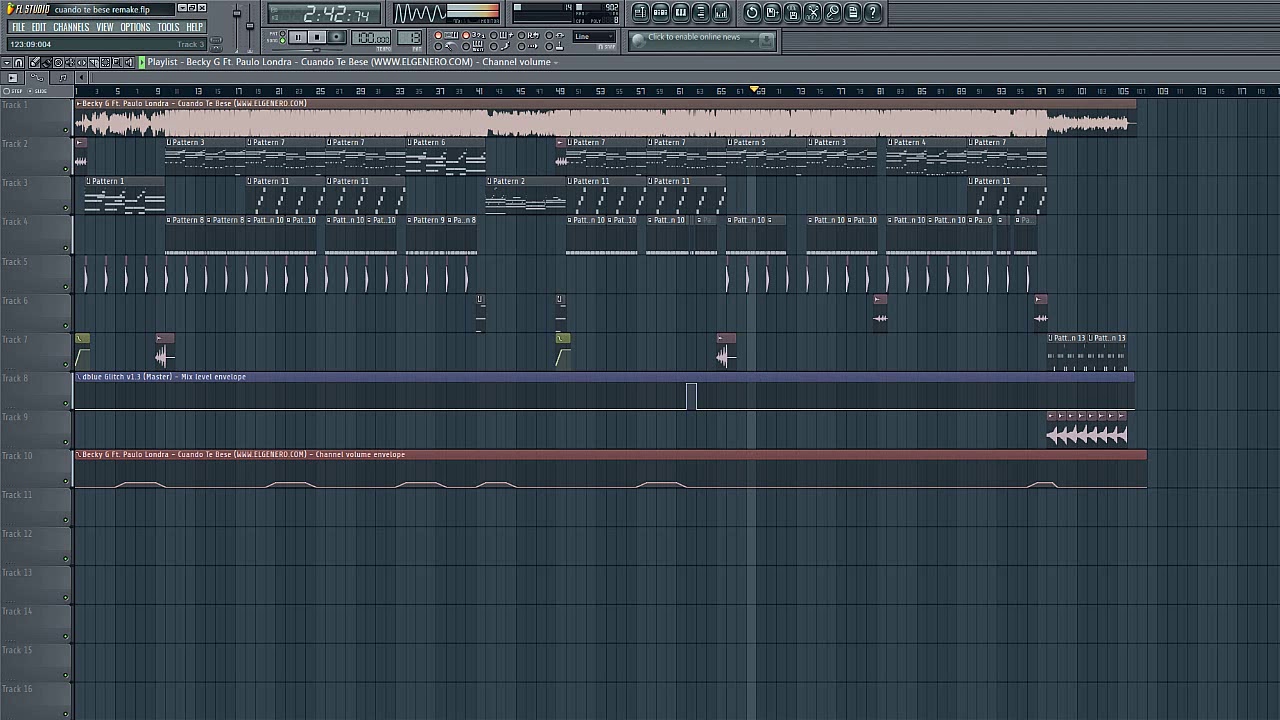
Task: Select the playlist Slice tool
Action: click(x=93, y=62)
